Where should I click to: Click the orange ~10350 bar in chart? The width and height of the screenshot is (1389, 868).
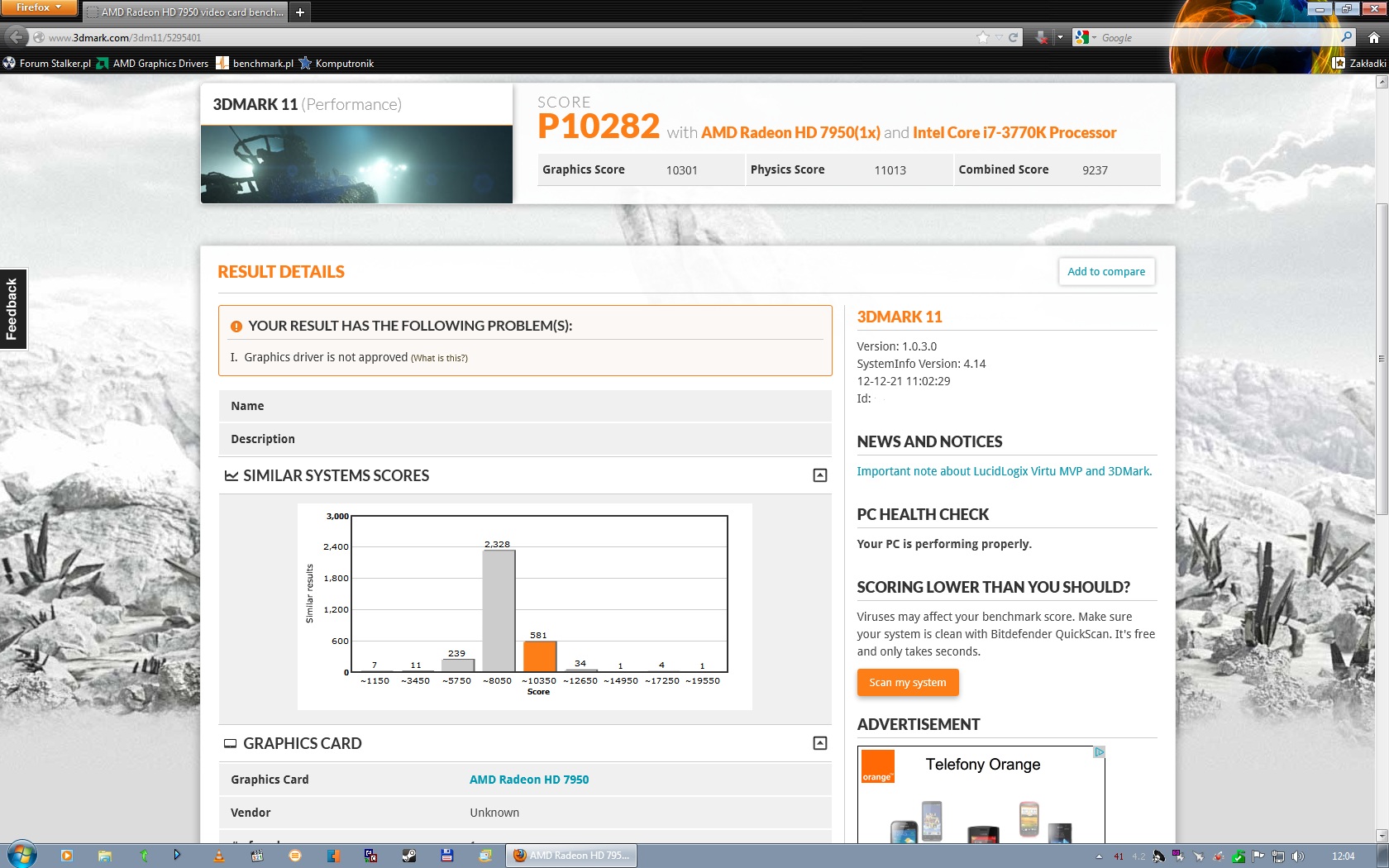click(540, 656)
